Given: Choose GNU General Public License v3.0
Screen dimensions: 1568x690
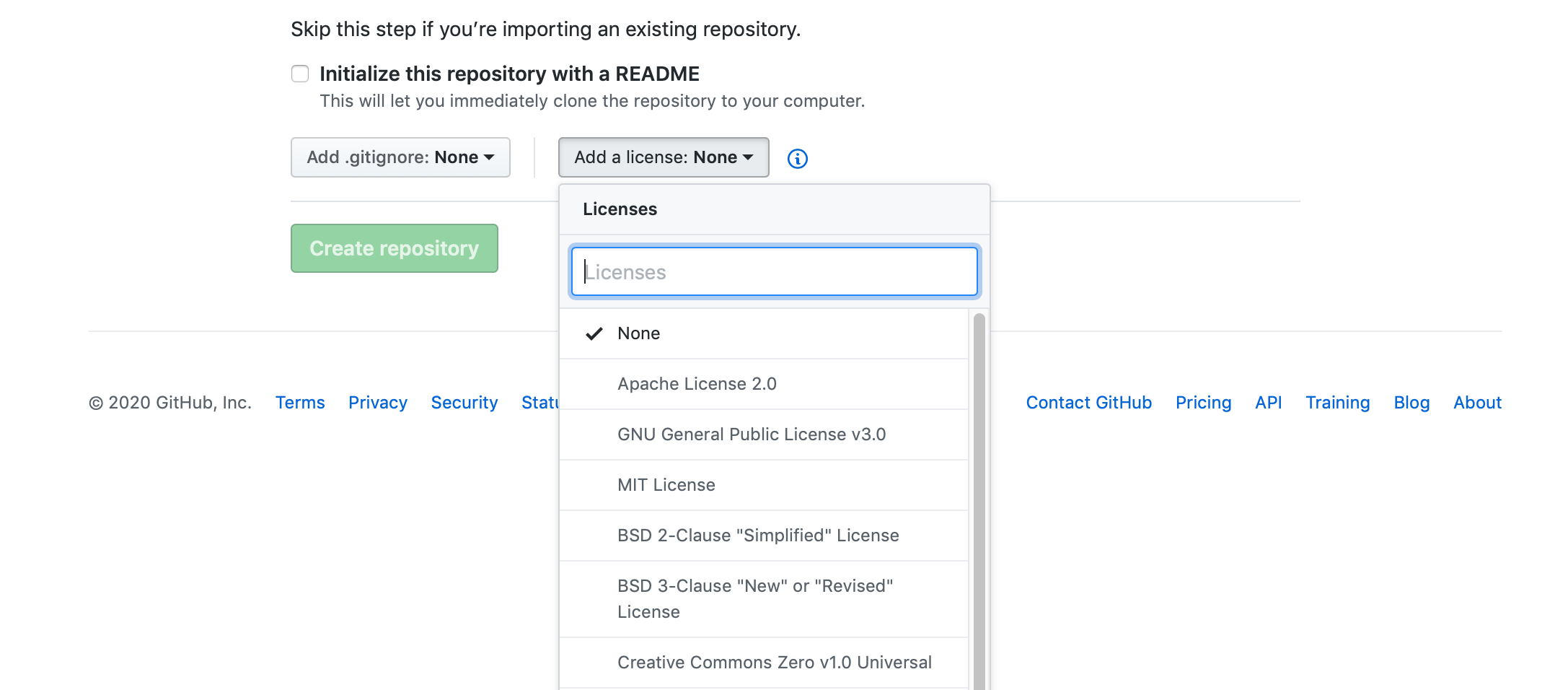Looking at the screenshot, I should 764,434.
